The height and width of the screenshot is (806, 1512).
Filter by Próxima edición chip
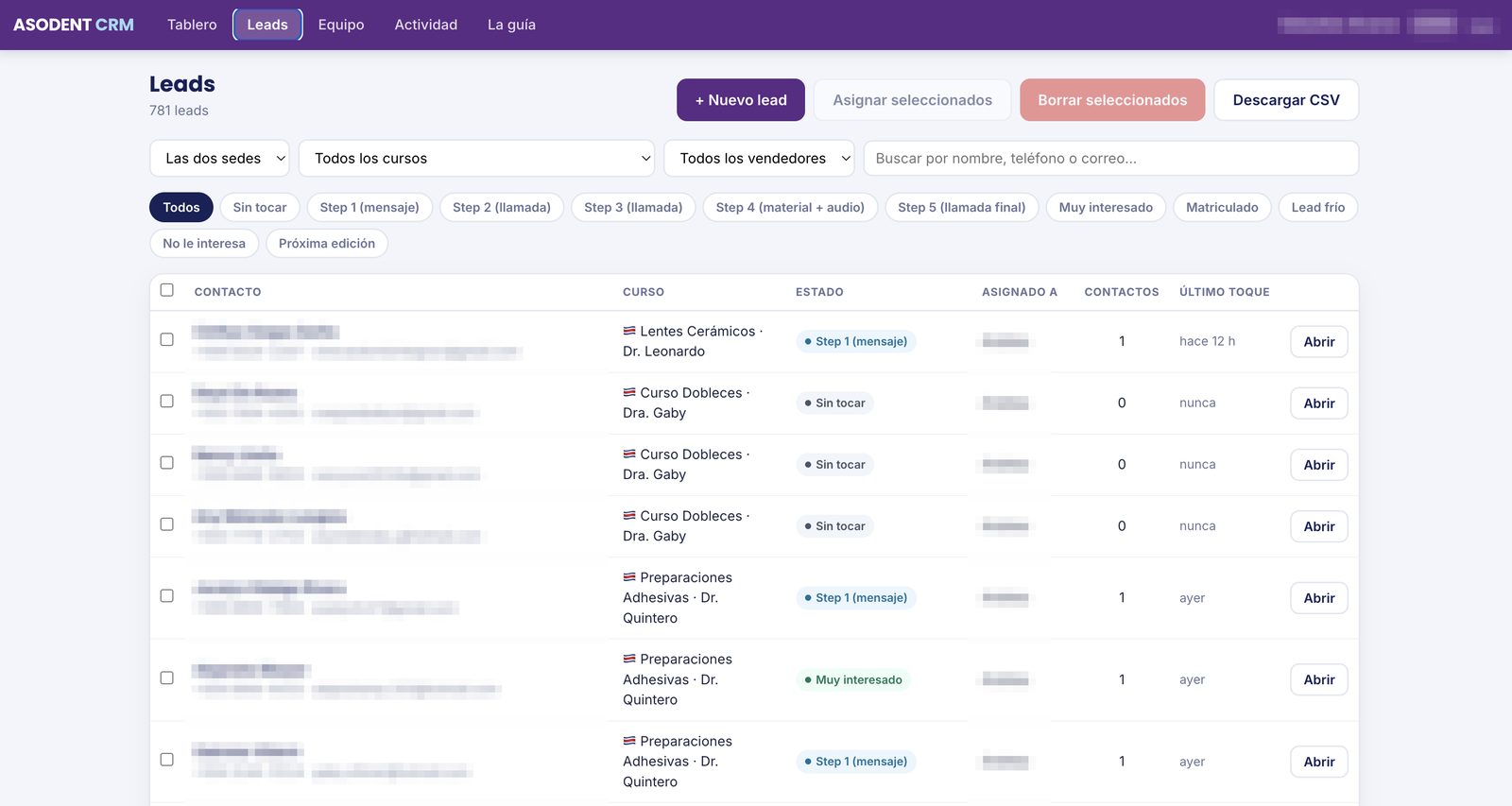coord(327,244)
